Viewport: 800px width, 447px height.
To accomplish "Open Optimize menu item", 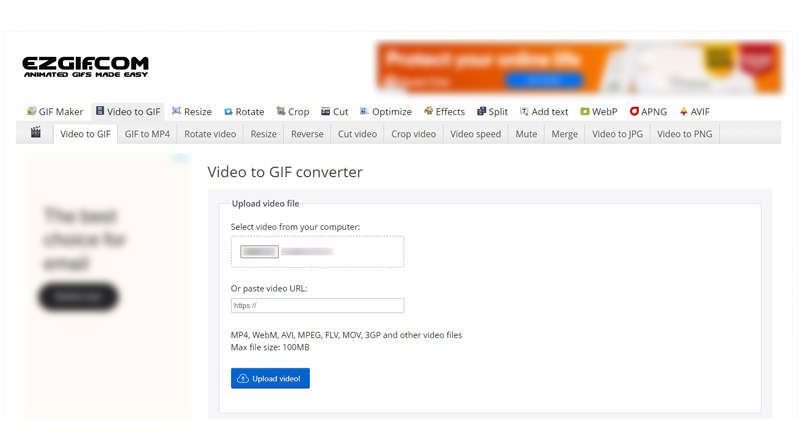I will [x=386, y=111].
